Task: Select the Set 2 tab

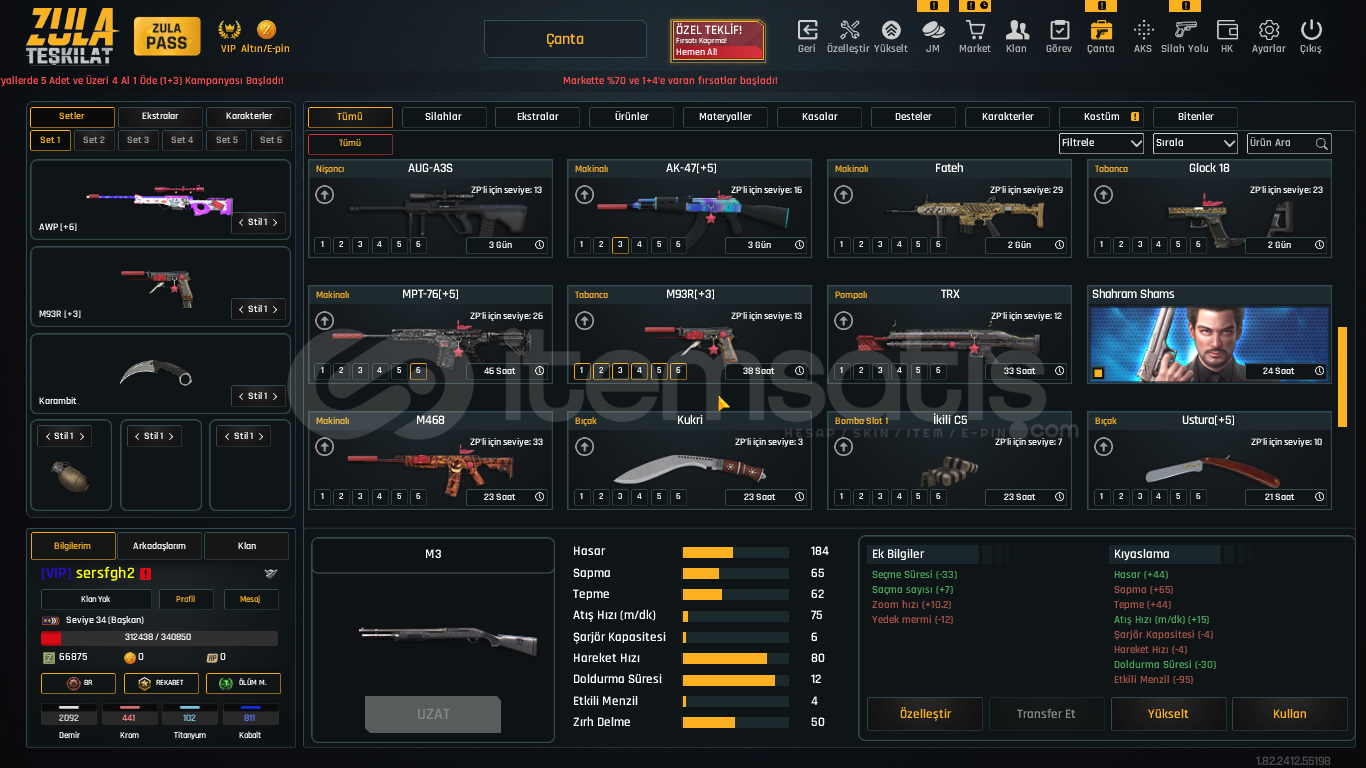Action: [94, 141]
